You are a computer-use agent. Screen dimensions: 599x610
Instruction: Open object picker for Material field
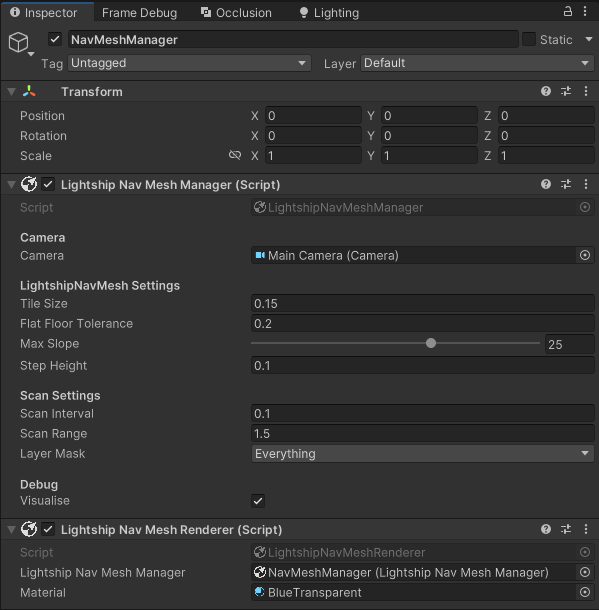[585, 592]
